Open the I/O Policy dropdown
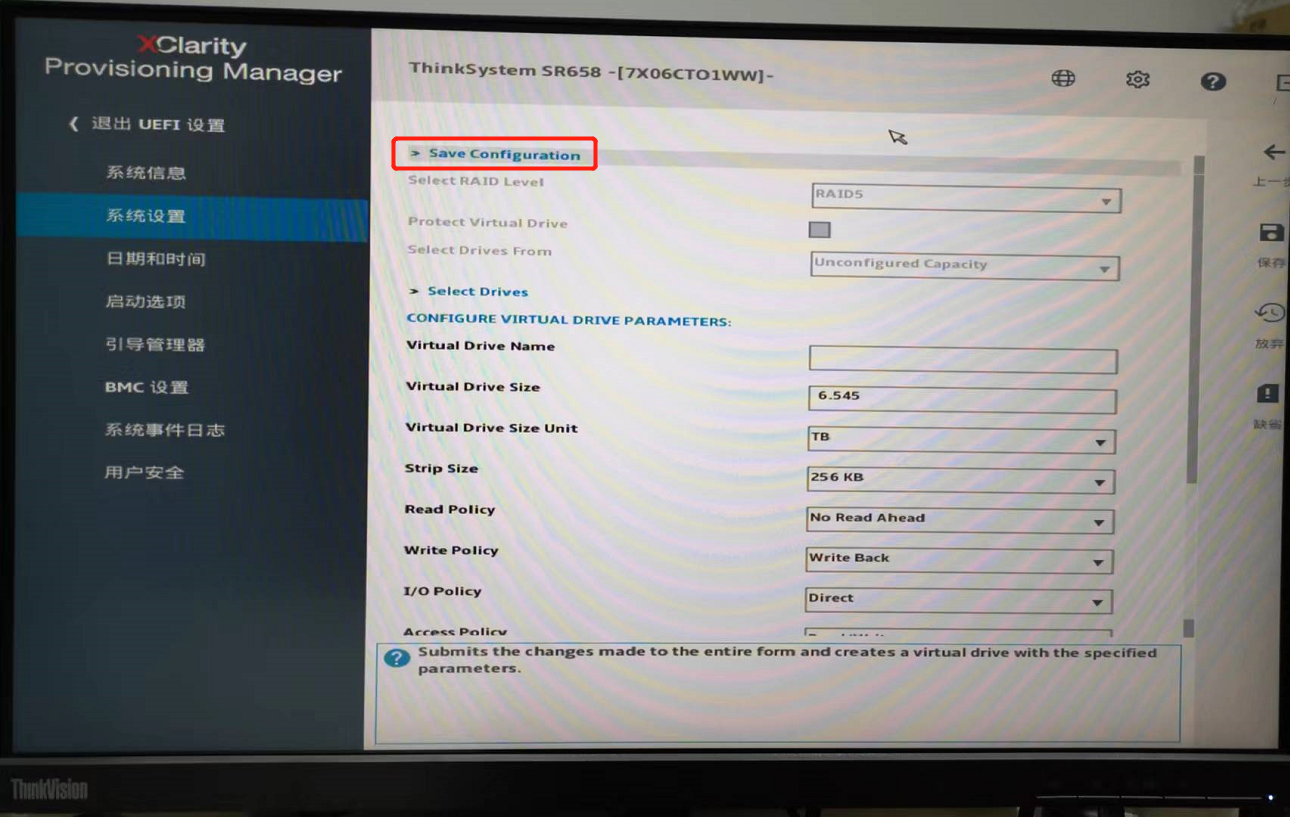 click(x=958, y=600)
